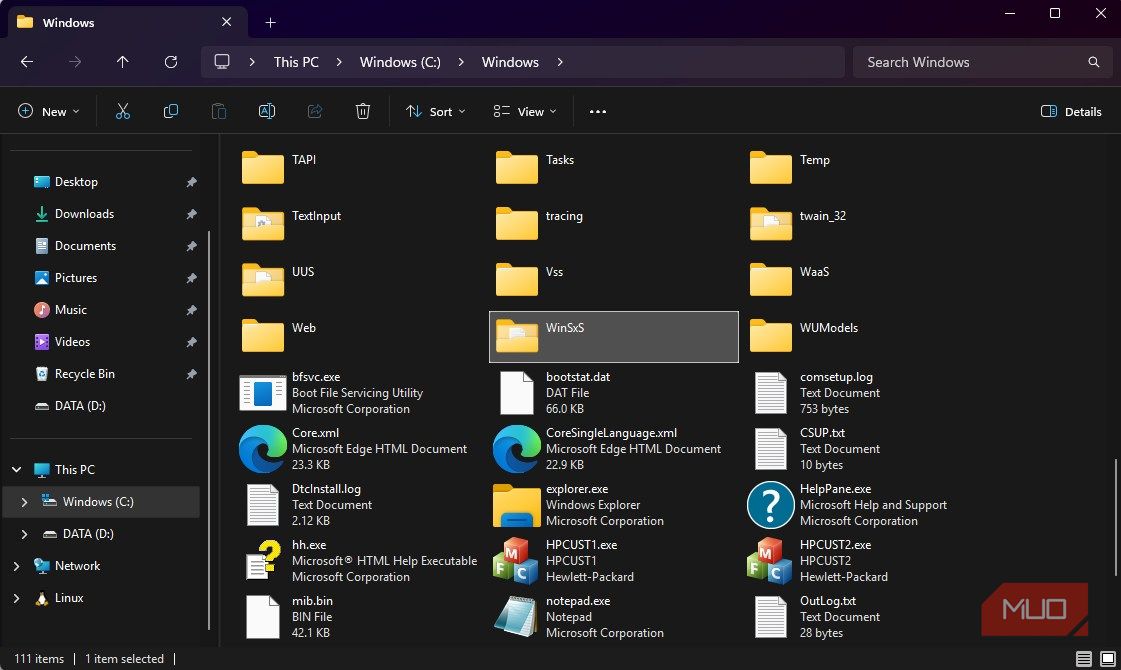Switch to details list view in status bar

(x=1084, y=659)
